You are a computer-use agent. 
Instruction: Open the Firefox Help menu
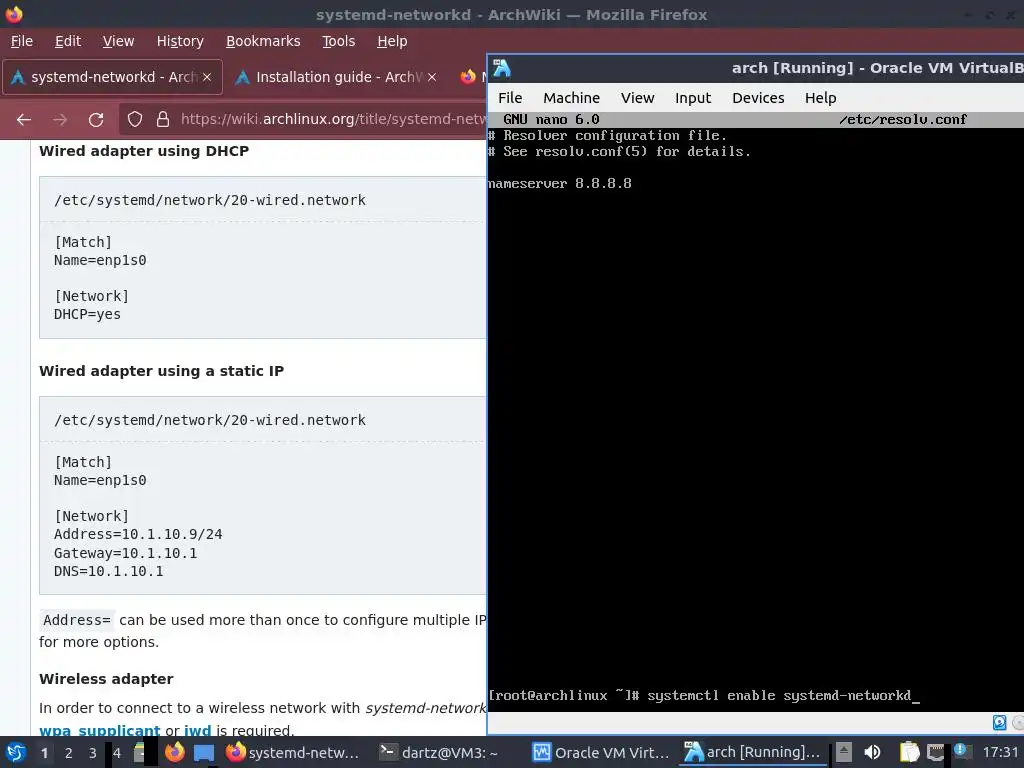[392, 41]
